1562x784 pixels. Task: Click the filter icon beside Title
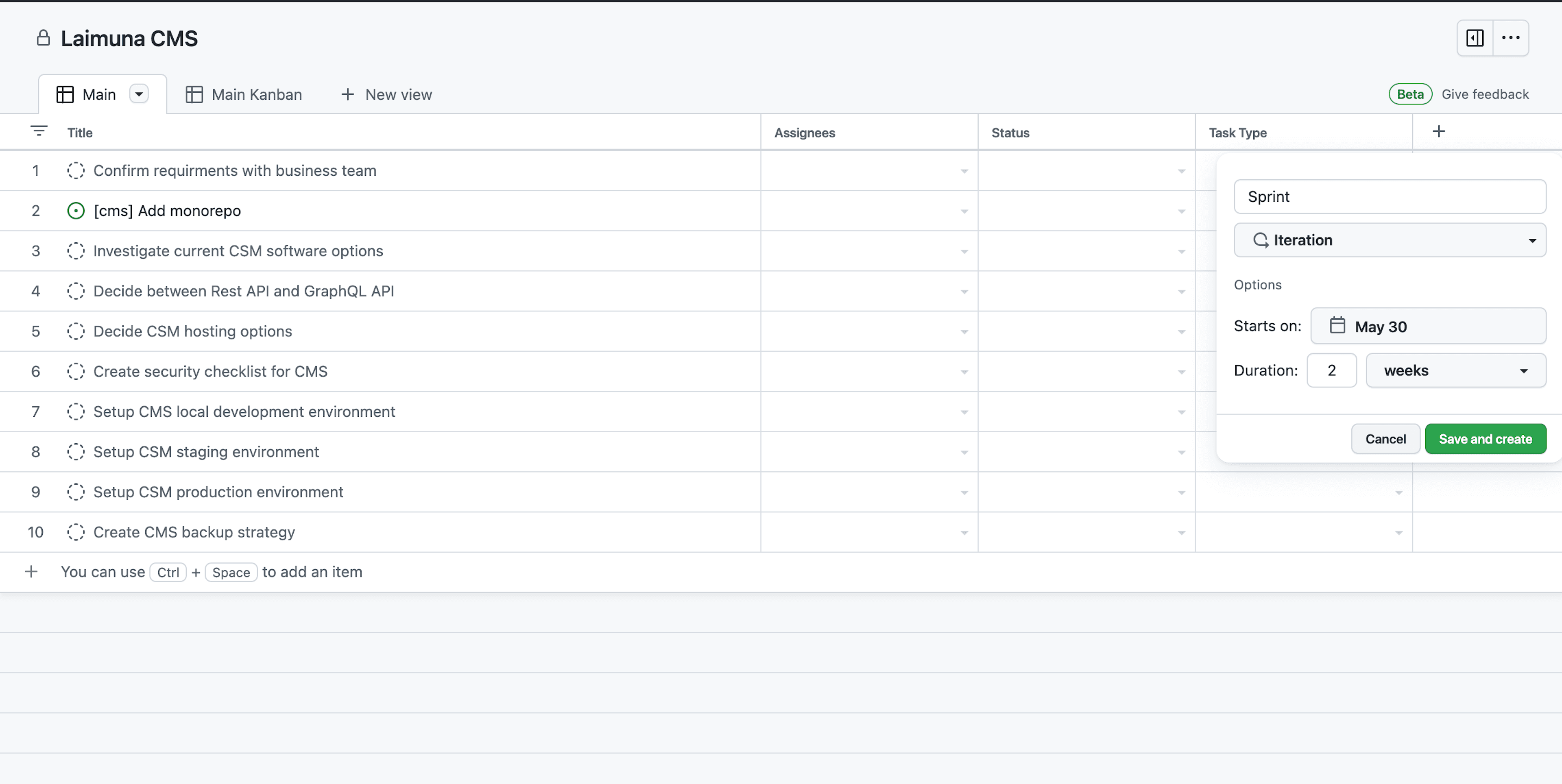pyautogui.click(x=39, y=131)
